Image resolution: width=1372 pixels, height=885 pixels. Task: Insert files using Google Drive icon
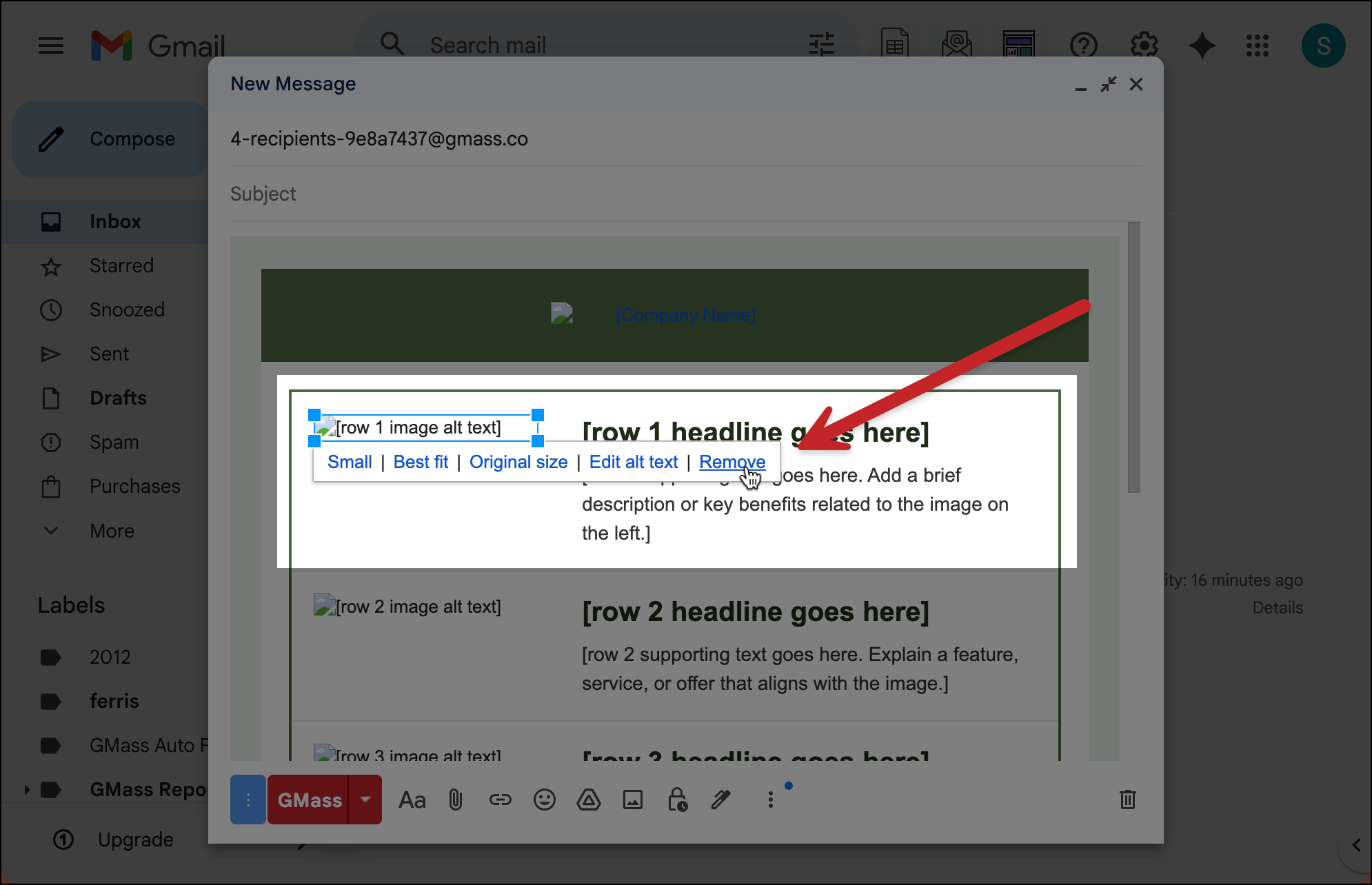click(x=588, y=800)
